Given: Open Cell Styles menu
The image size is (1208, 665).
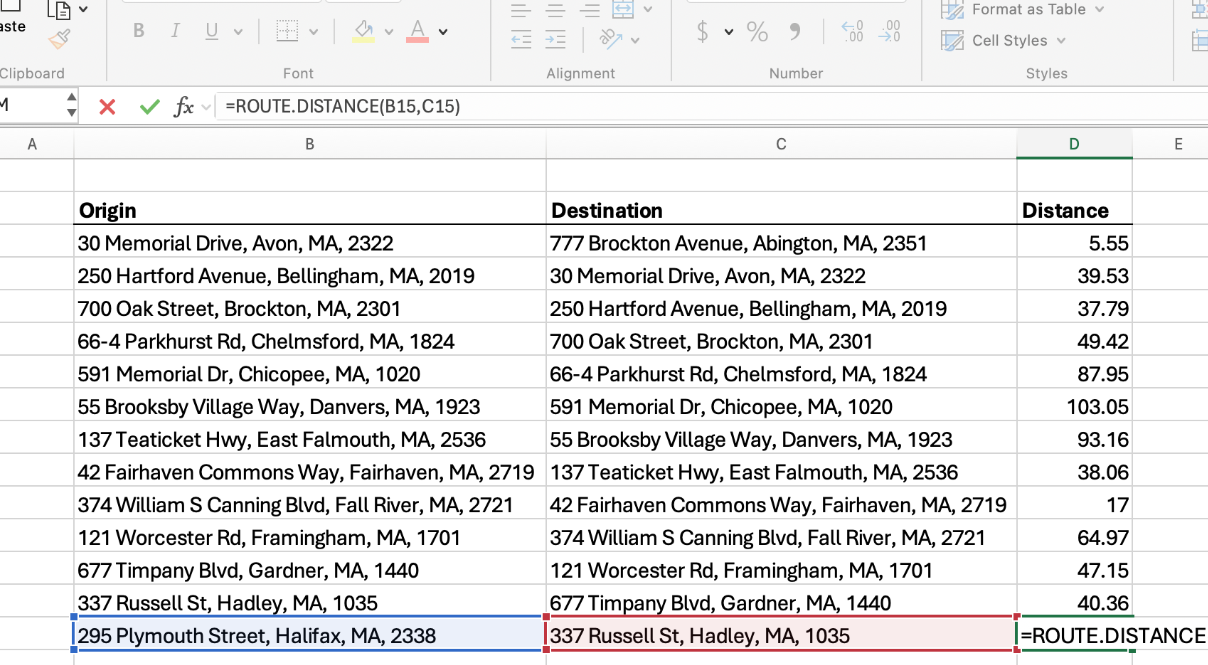Looking at the screenshot, I should pos(1003,41).
